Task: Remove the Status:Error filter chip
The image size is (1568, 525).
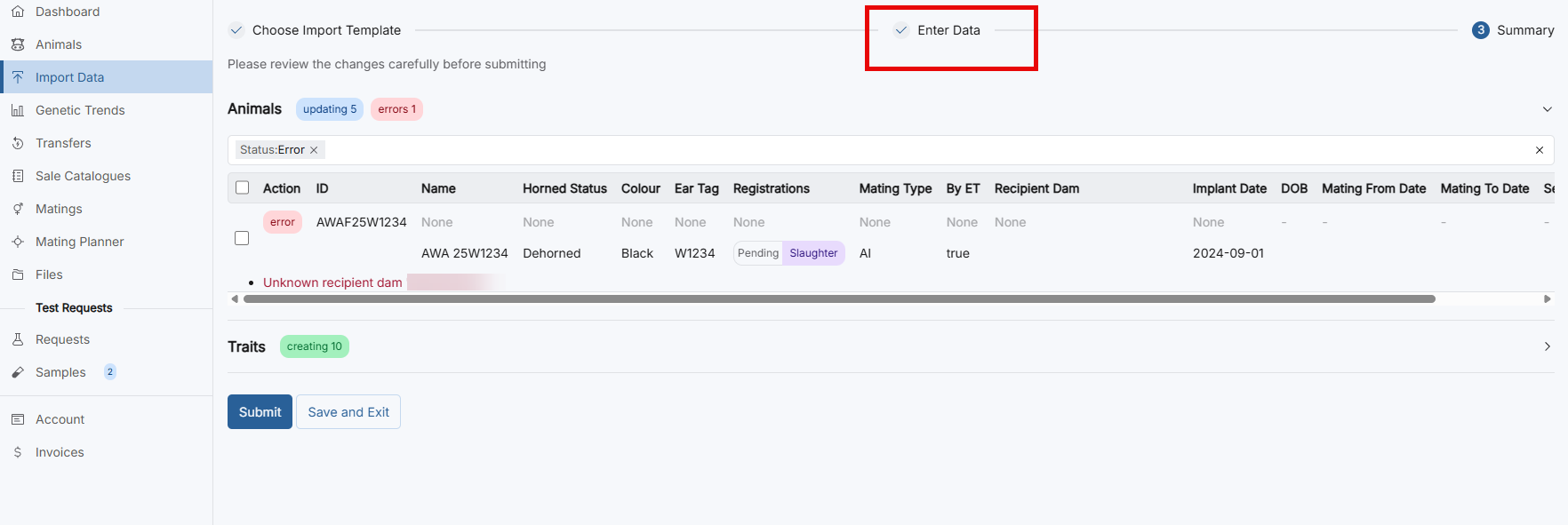Action: point(314,150)
